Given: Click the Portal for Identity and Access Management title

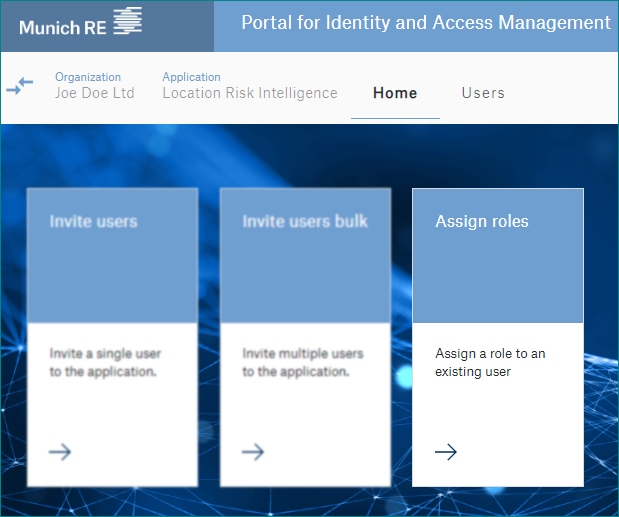Looking at the screenshot, I should (426, 22).
